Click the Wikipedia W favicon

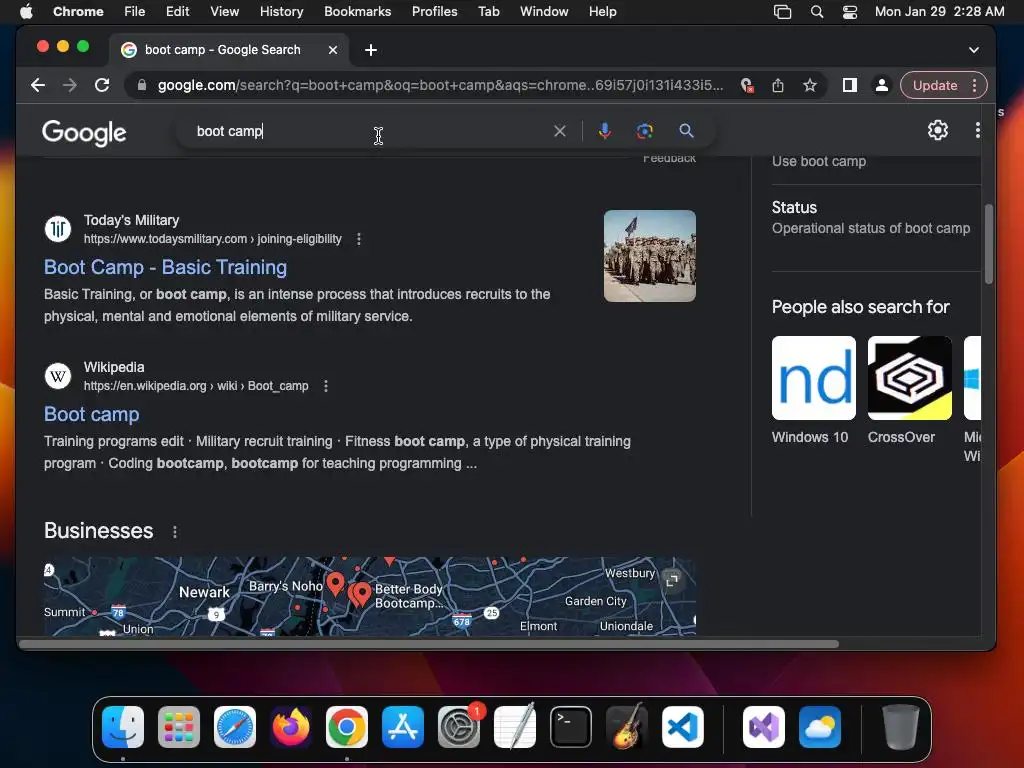[57, 376]
